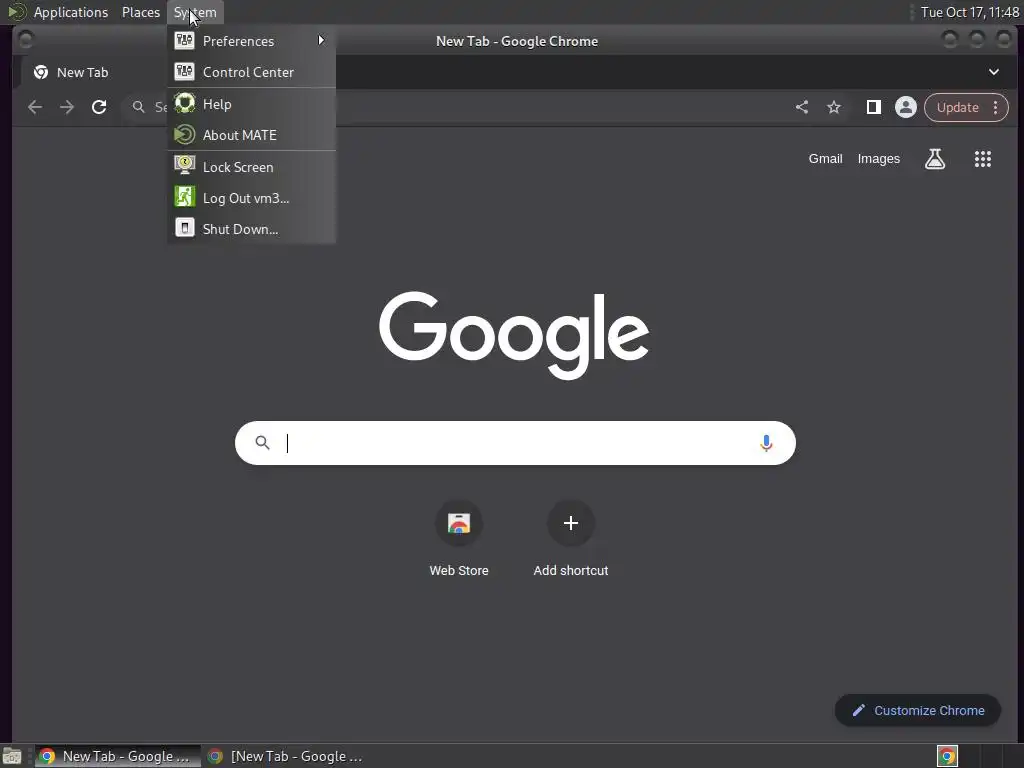Click the clock showing Tue Oct 17
This screenshot has width=1024, height=768.
pyautogui.click(x=969, y=12)
